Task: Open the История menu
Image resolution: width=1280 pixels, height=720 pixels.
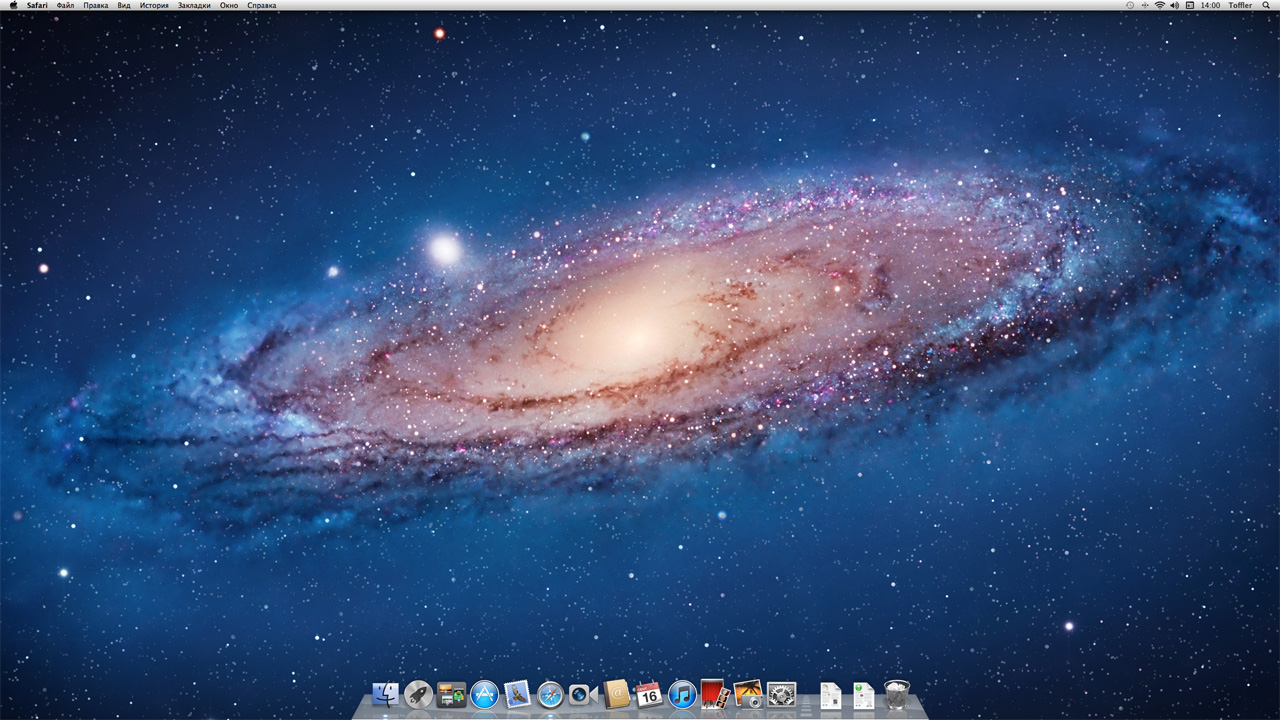Action: (154, 5)
